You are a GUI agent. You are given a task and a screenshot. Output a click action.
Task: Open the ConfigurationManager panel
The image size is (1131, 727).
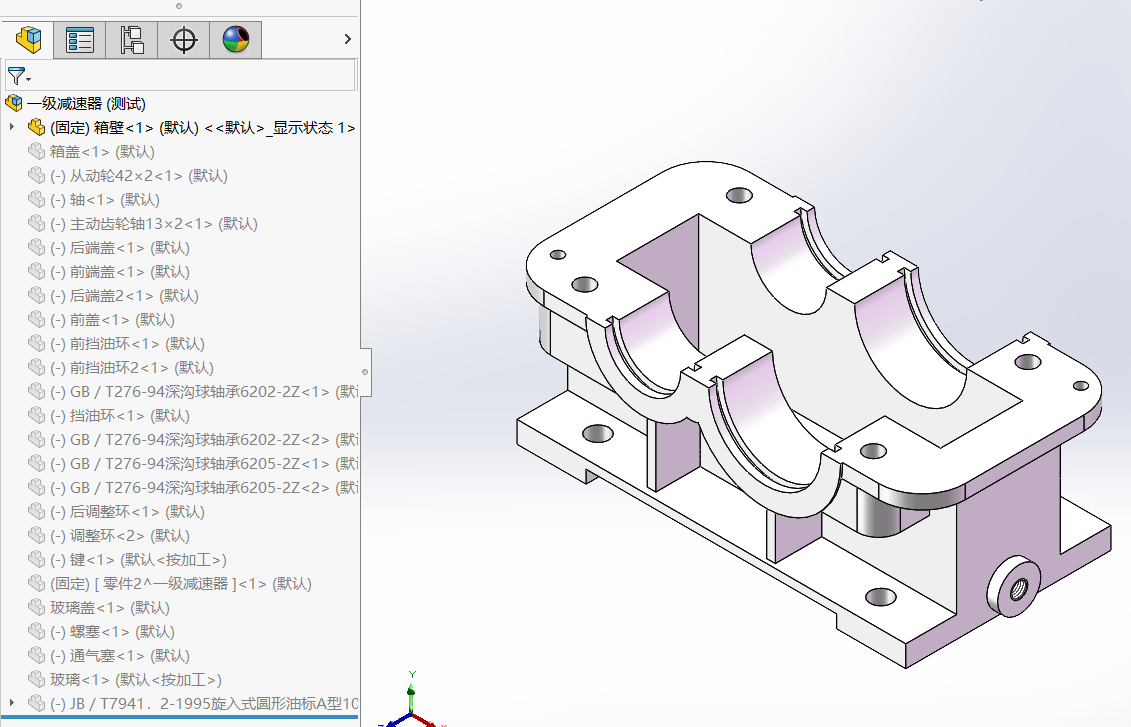(131, 39)
